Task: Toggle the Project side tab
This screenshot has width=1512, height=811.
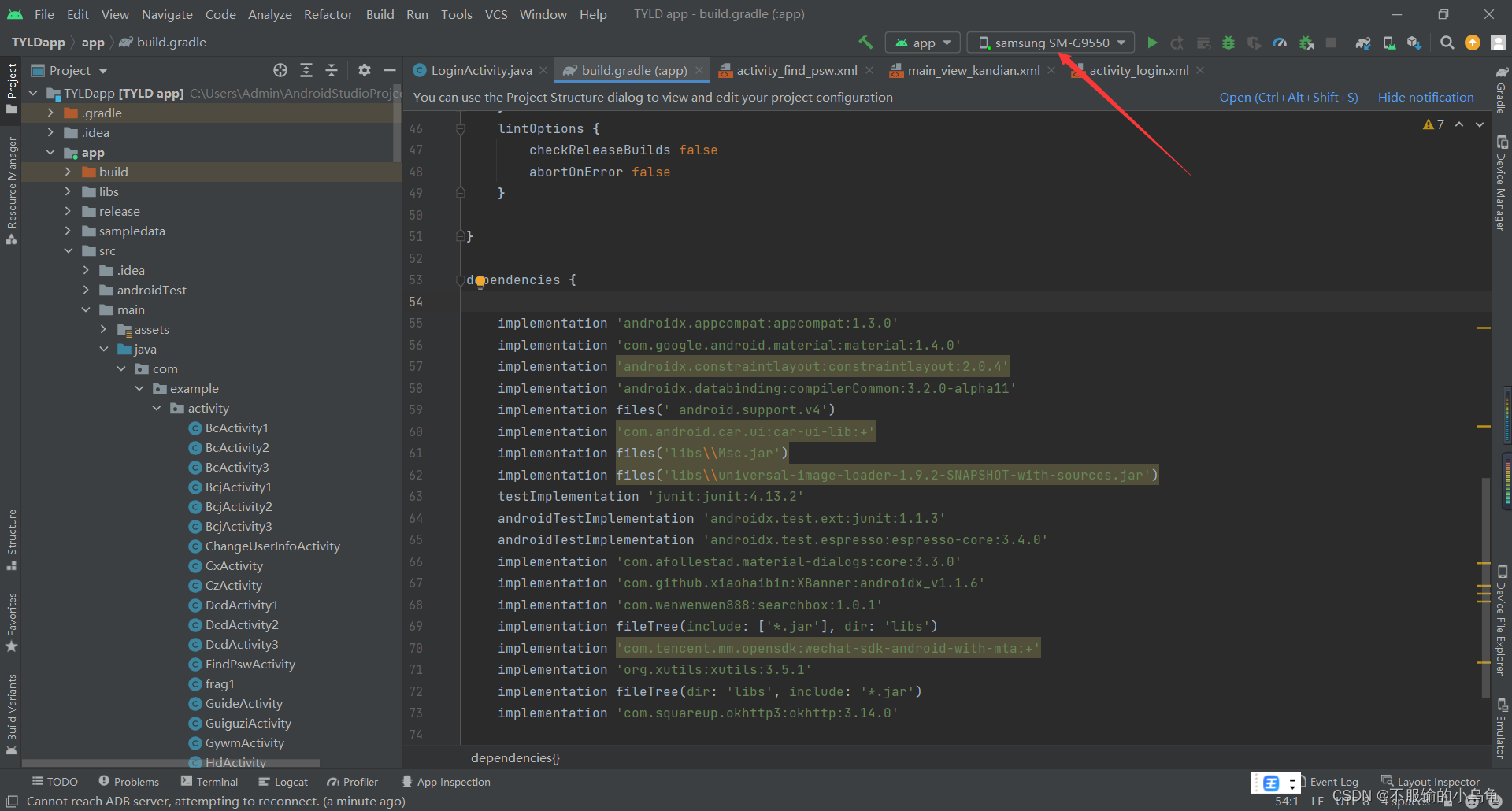Action: 11,89
